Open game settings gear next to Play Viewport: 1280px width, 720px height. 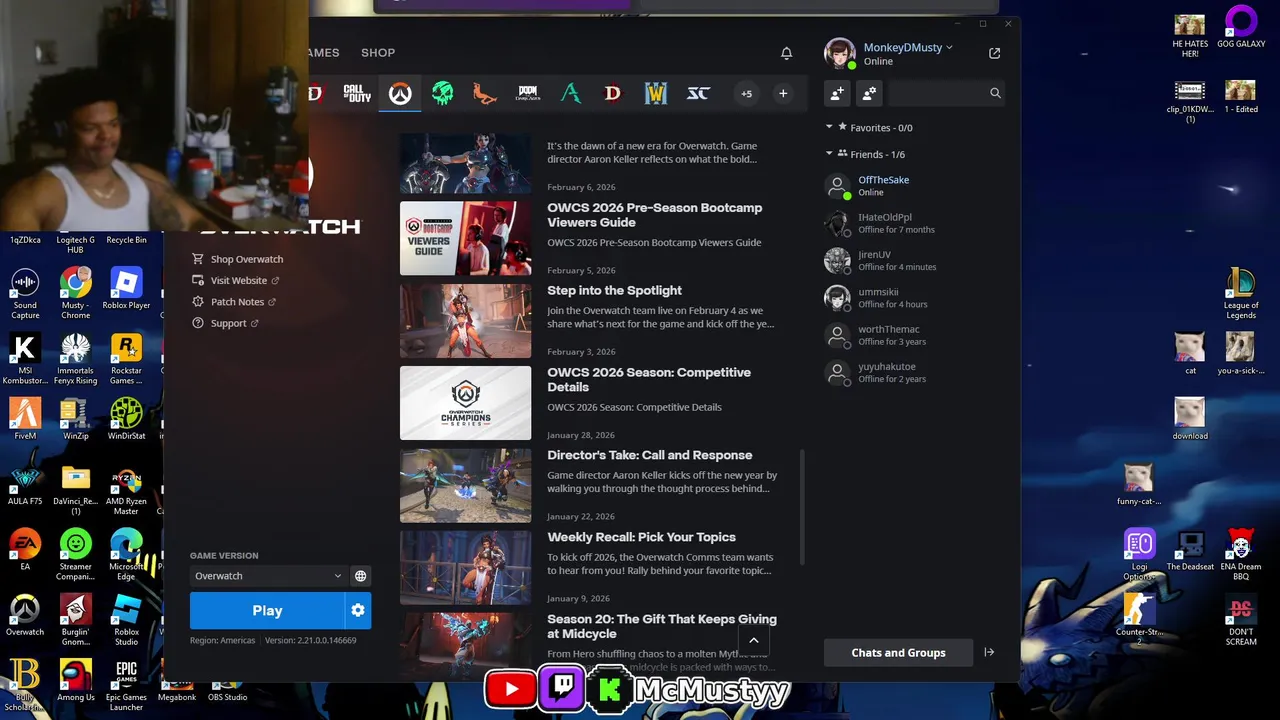(x=358, y=610)
